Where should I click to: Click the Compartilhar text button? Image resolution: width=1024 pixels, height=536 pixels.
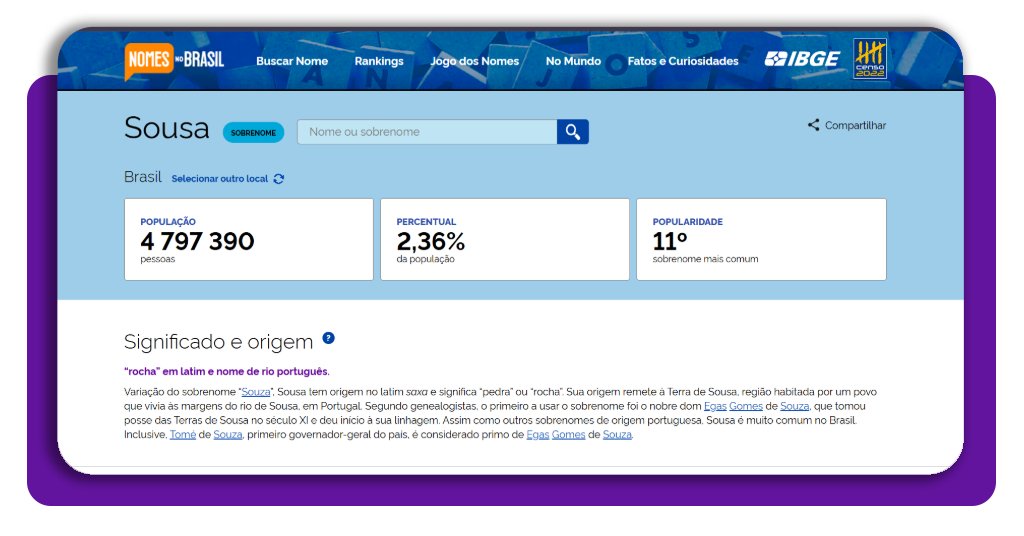[855, 126]
